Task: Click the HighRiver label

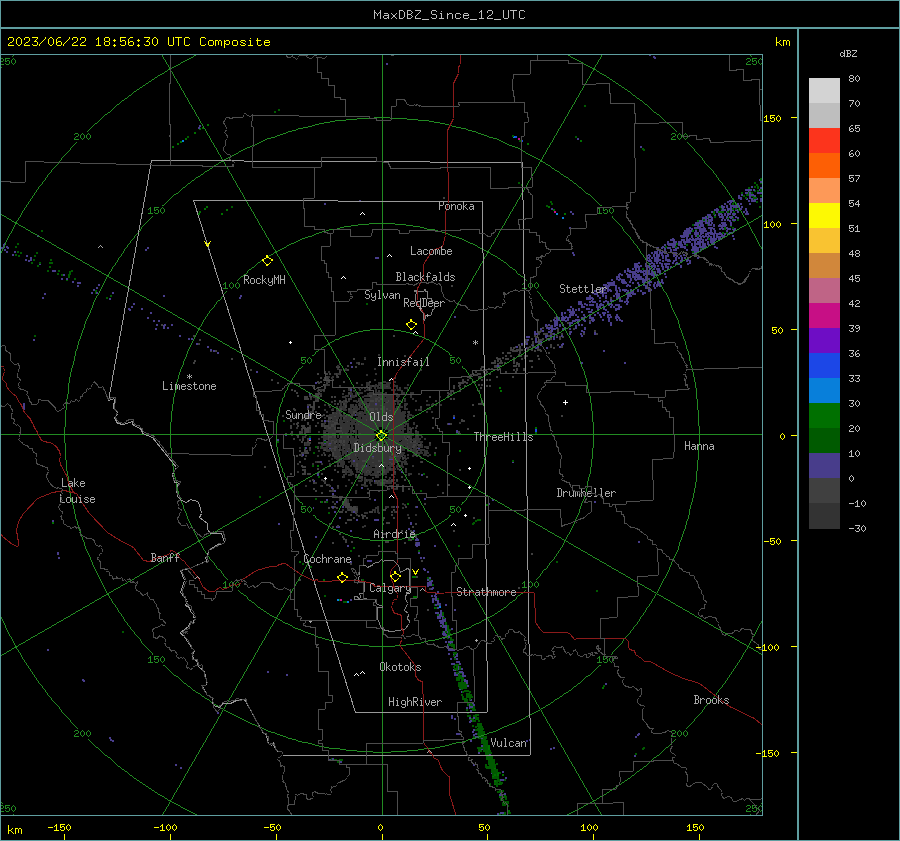Action: coord(415,702)
